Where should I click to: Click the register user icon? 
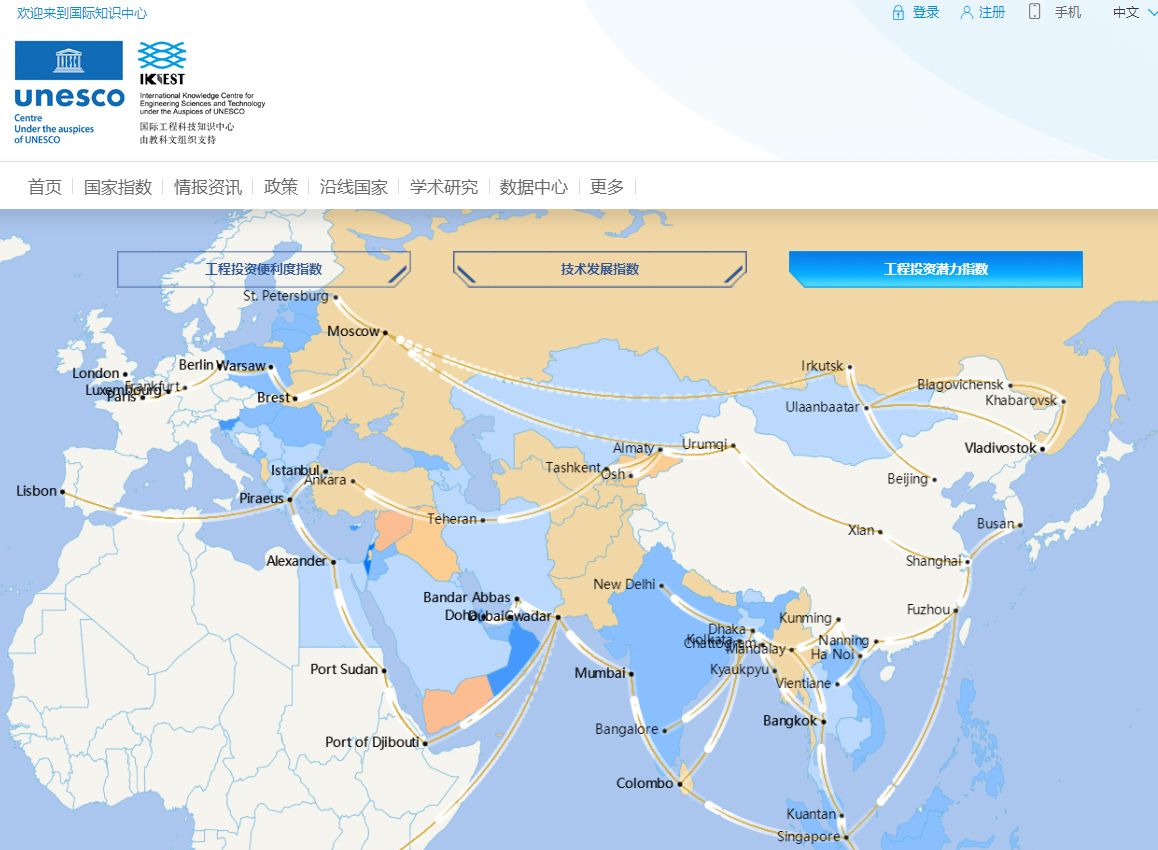(x=966, y=13)
